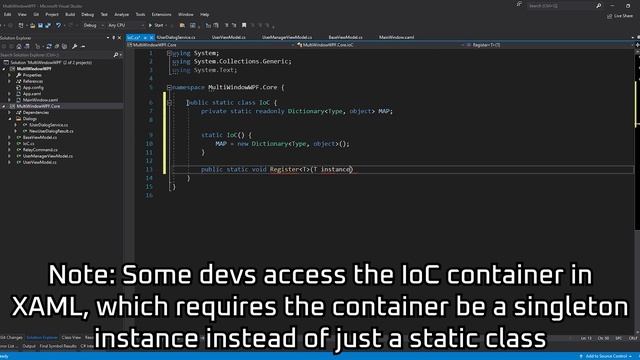Select App.xaml in Solution Explorer
The width and height of the screenshot is (640, 360).
[28, 94]
